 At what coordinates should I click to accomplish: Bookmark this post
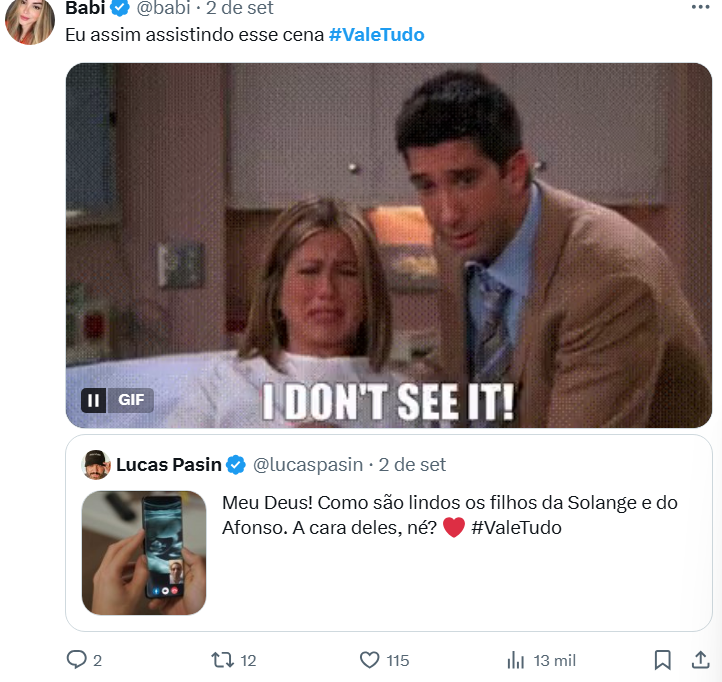[x=662, y=660]
